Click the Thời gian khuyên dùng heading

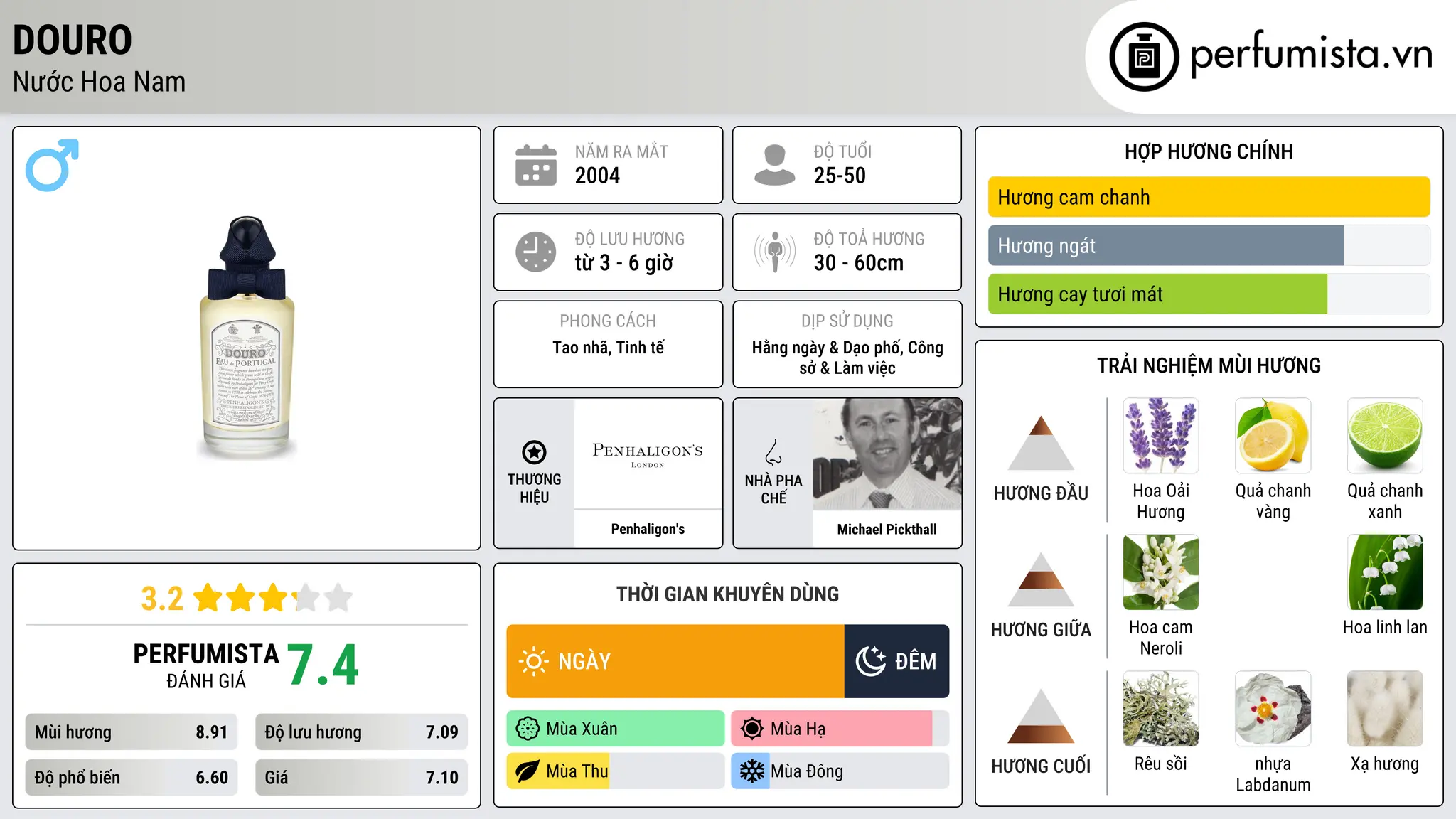coord(728,594)
